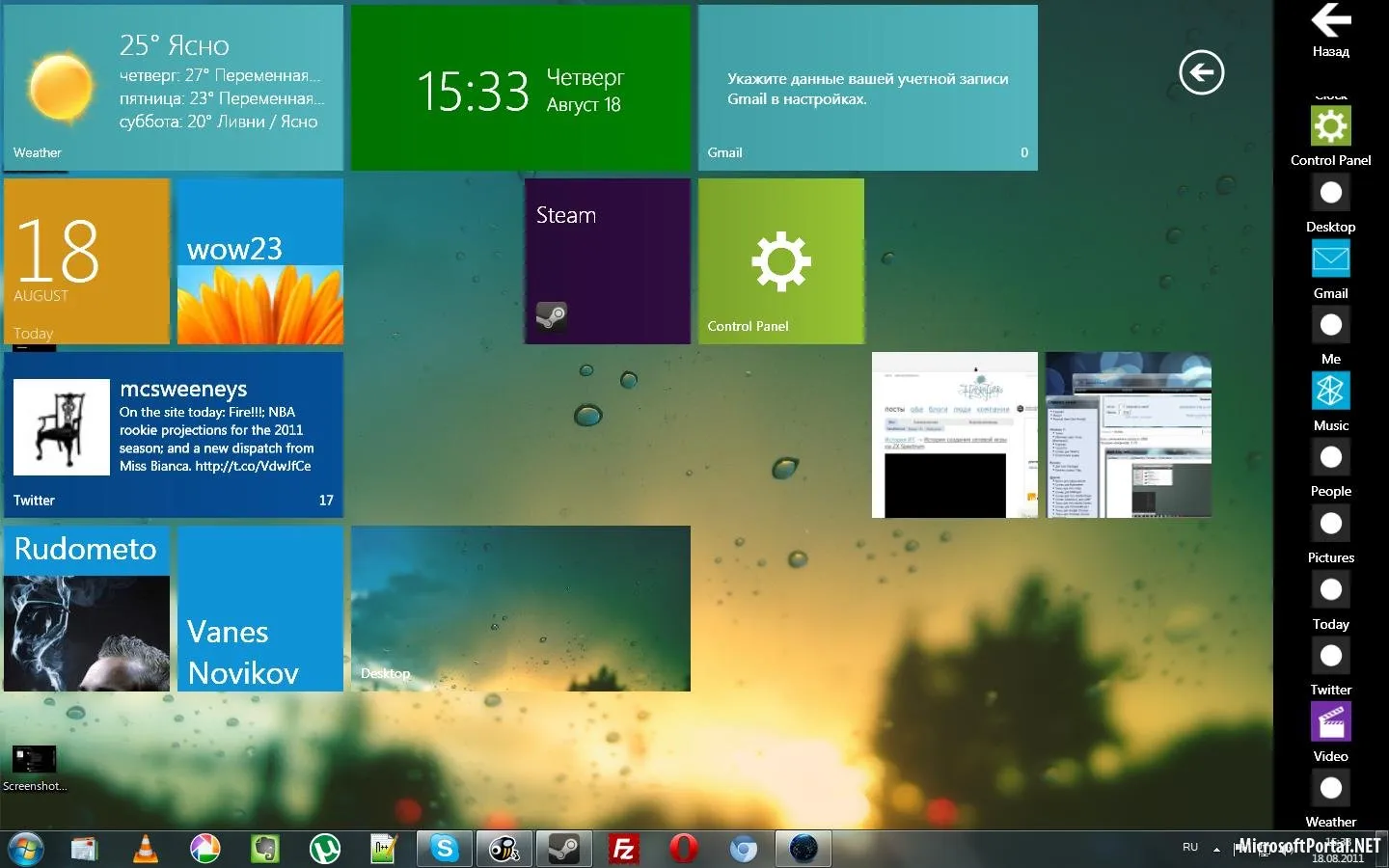The width and height of the screenshot is (1389, 868).
Task: Open the Vanes Novikov tile
Action: (260, 609)
